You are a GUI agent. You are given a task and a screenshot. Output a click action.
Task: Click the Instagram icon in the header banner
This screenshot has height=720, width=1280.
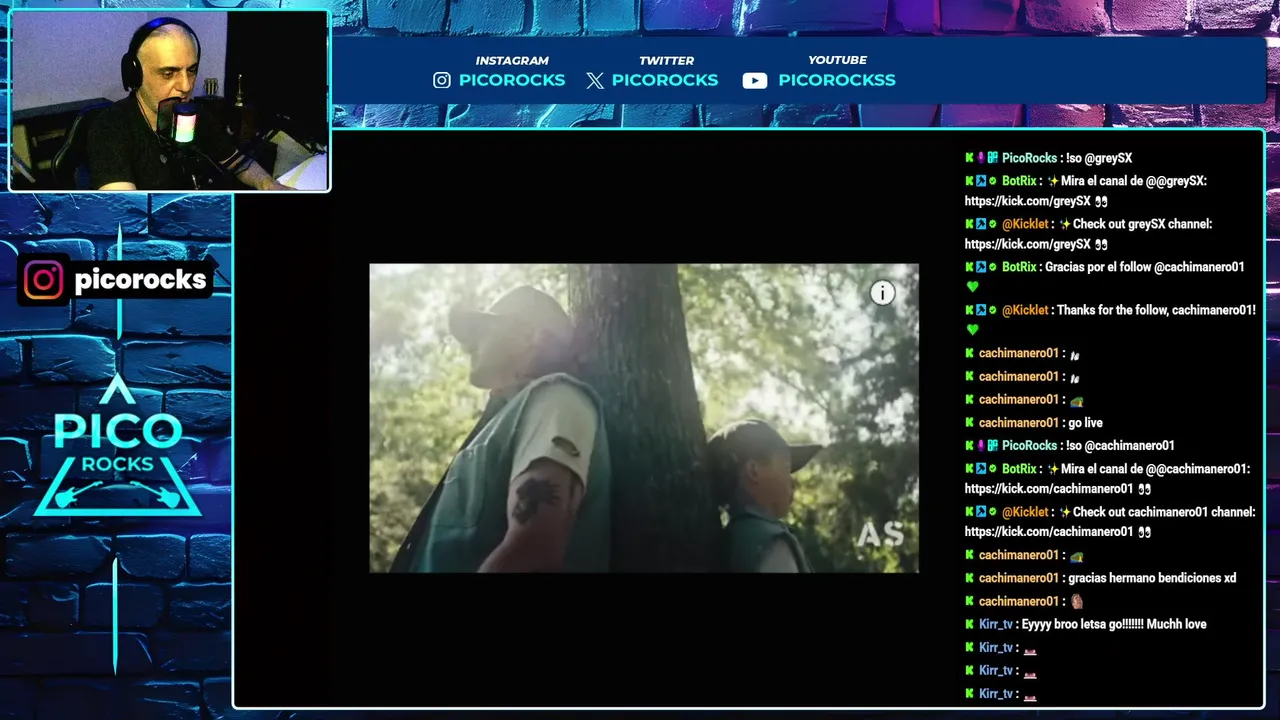point(442,80)
